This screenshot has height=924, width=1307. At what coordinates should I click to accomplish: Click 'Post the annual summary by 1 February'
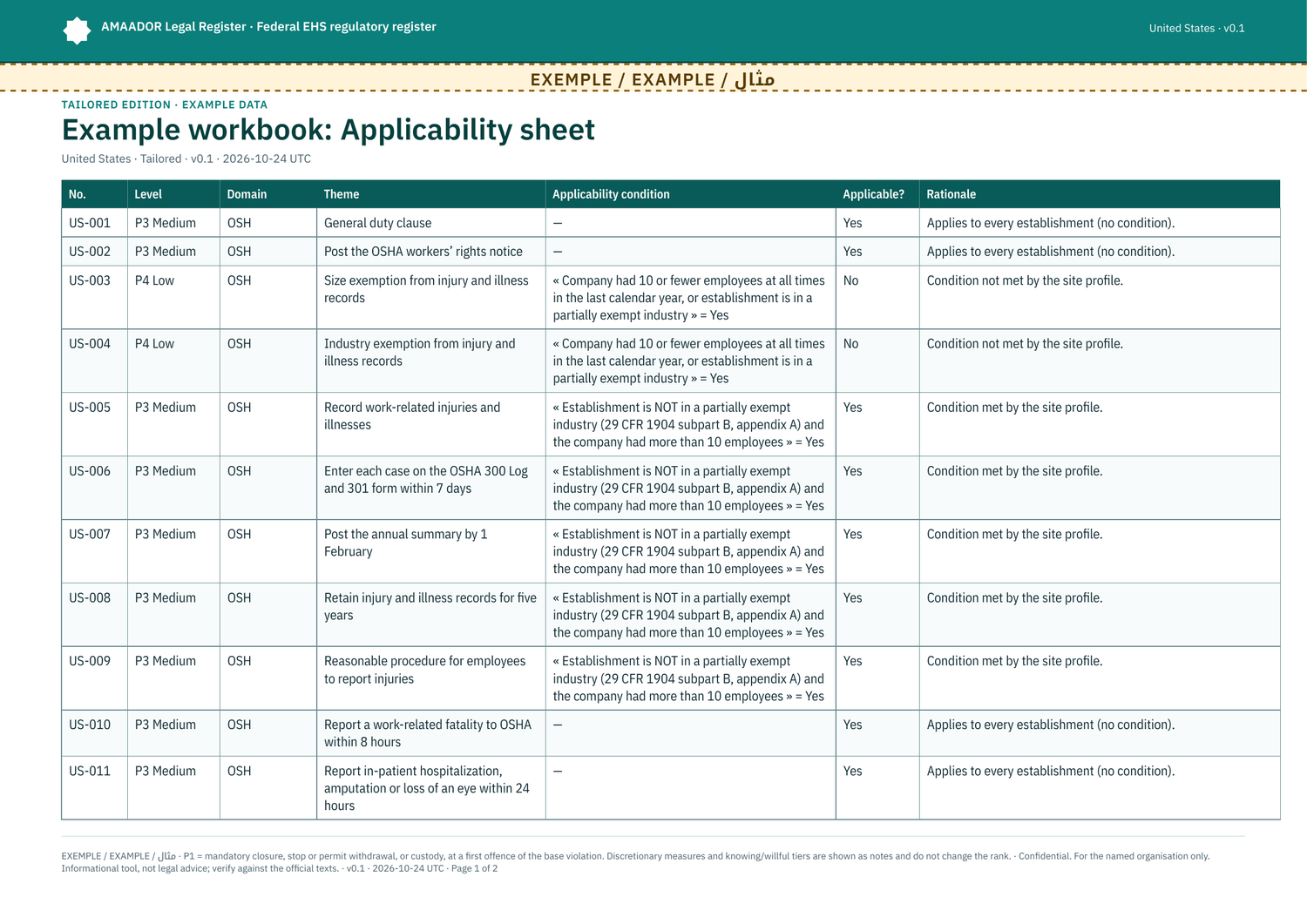405,543
